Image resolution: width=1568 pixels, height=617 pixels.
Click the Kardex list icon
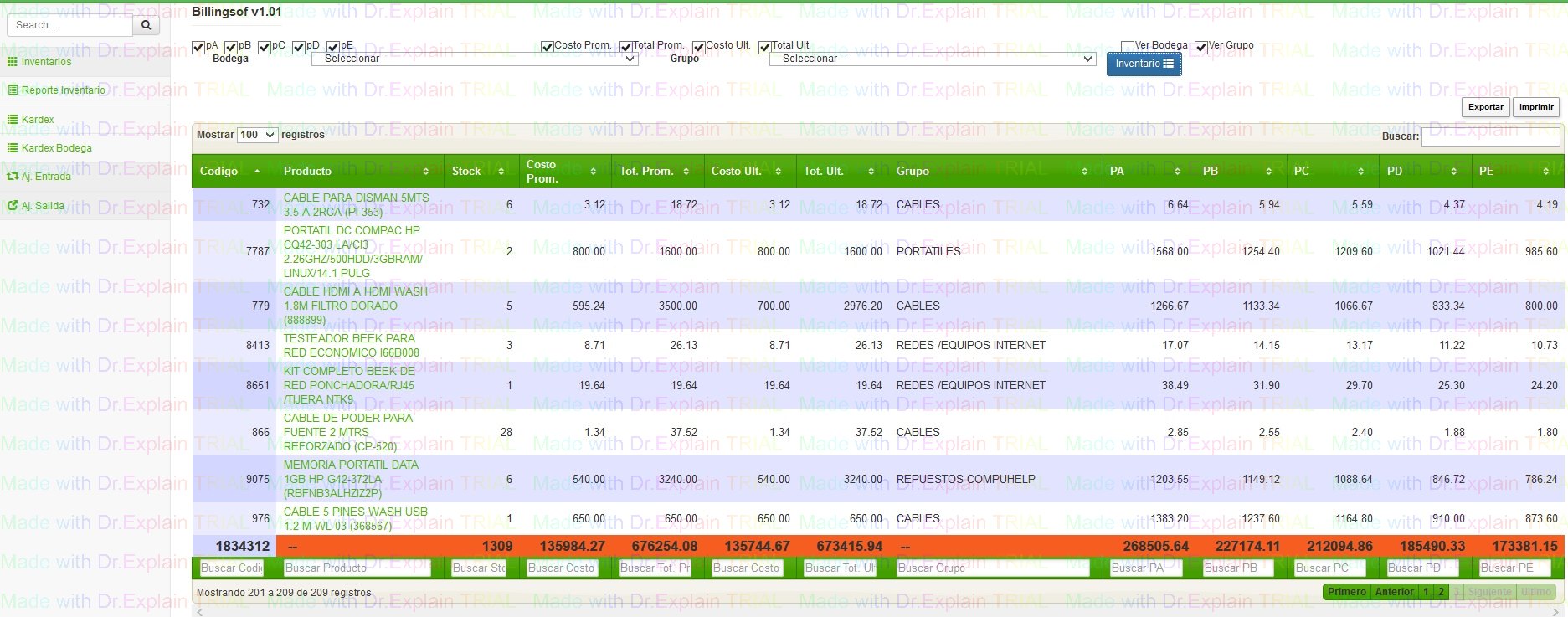click(12, 120)
